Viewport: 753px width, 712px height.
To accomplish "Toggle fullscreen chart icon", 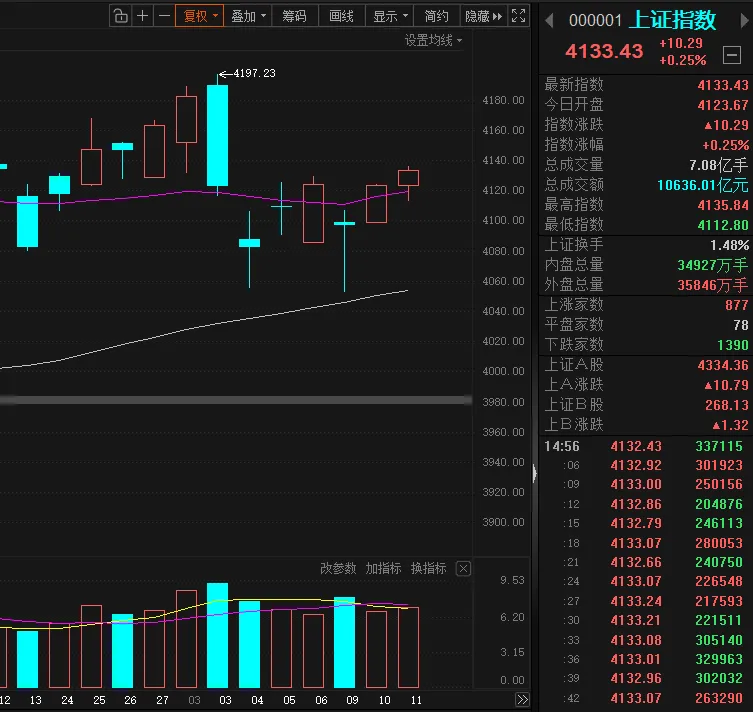I will tap(519, 16).
